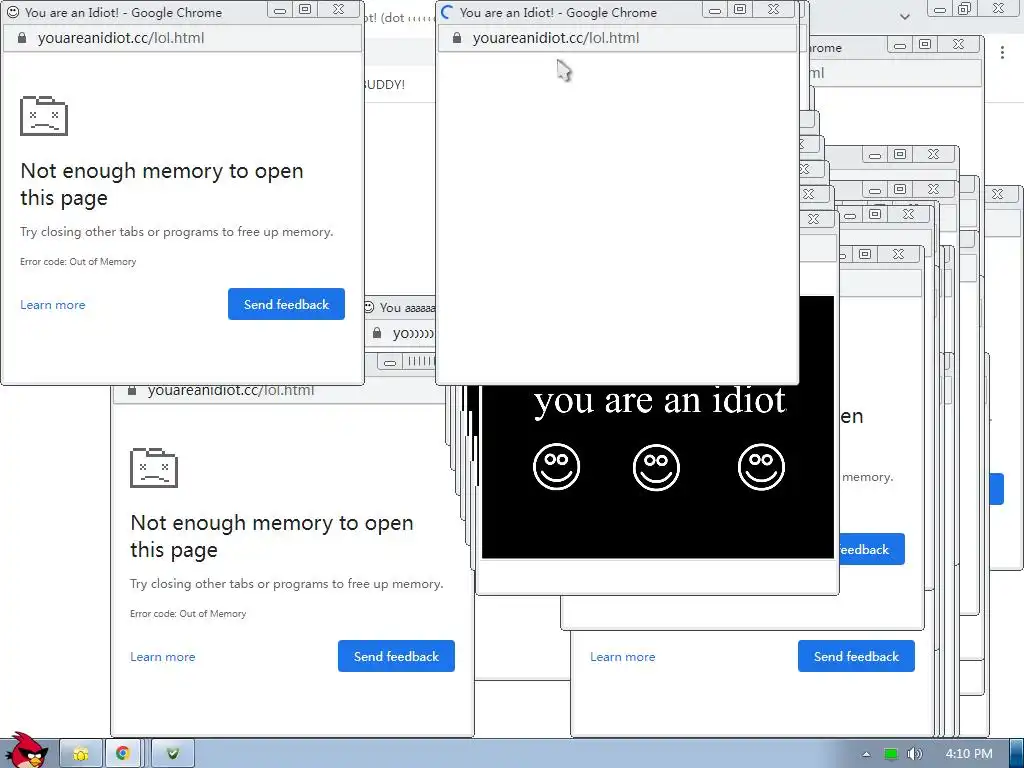Click the green shield taskbar icon
Screen dimensions: 1024x768
172,754
